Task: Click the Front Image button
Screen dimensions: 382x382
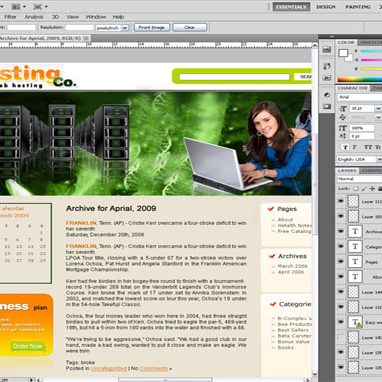Action: [x=152, y=27]
